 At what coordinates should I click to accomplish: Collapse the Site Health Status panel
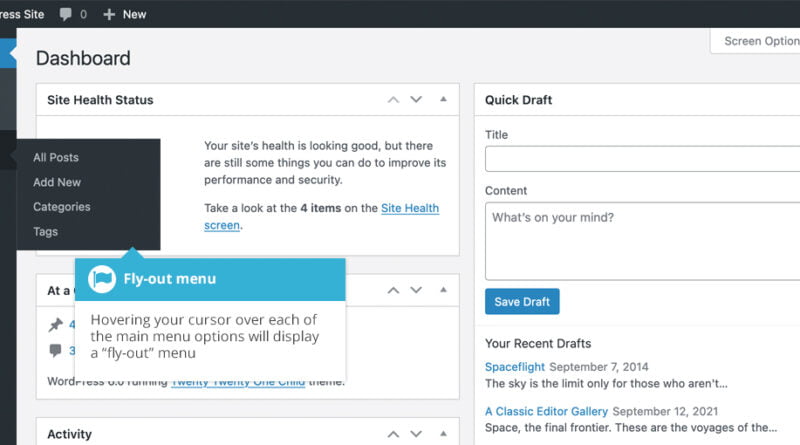442,100
